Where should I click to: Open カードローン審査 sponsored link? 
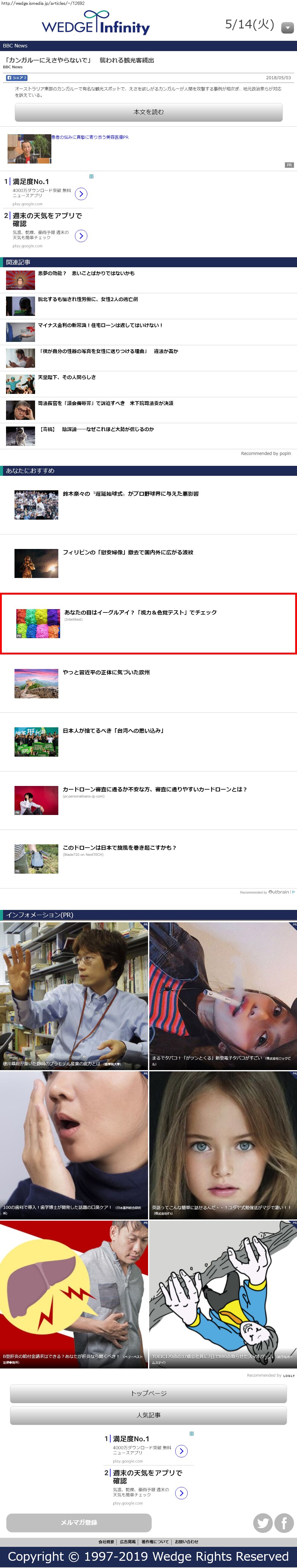155,790
